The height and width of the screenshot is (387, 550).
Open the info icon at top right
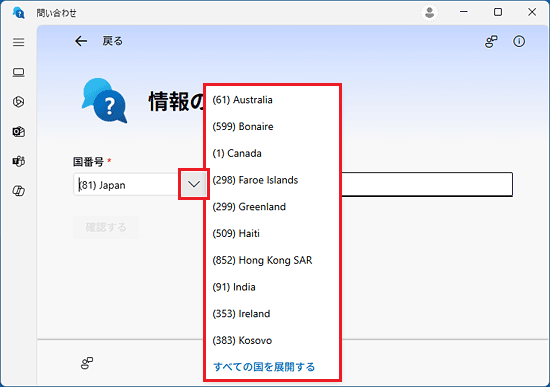[x=519, y=41]
